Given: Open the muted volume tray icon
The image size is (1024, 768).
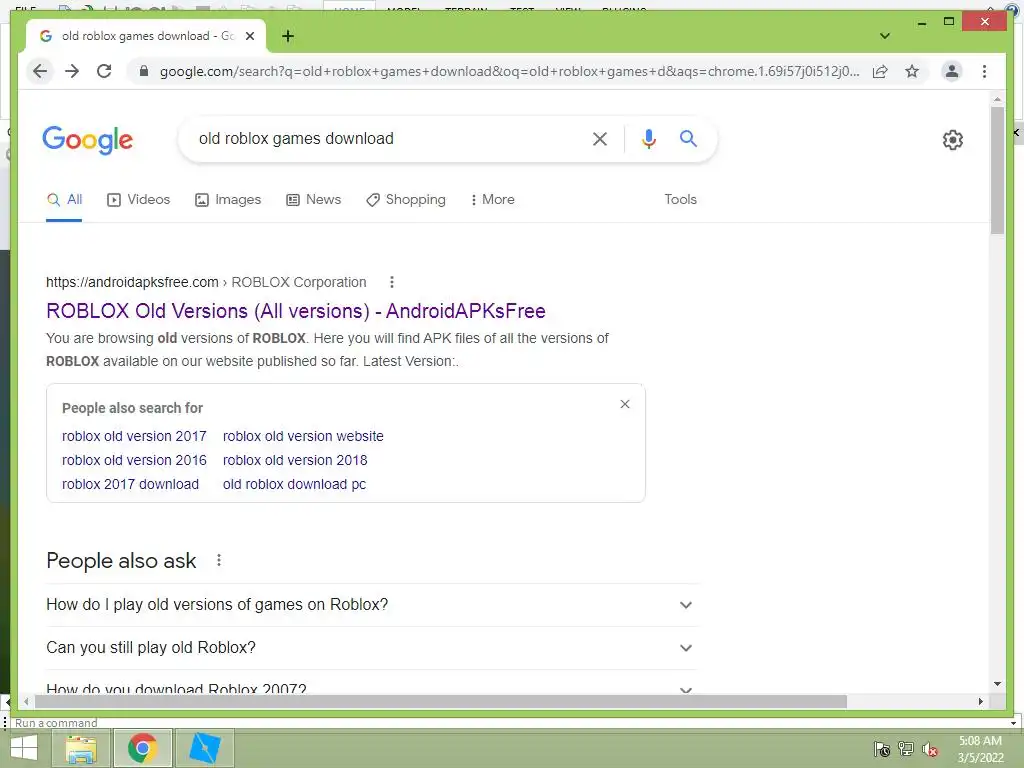Looking at the screenshot, I should point(930,749).
